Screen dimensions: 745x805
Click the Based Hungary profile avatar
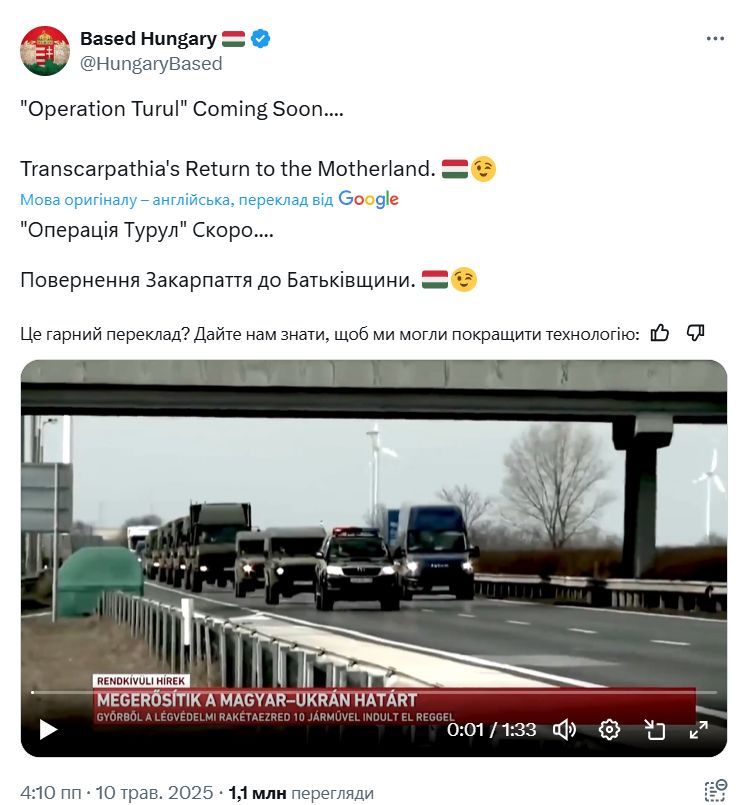tap(45, 51)
